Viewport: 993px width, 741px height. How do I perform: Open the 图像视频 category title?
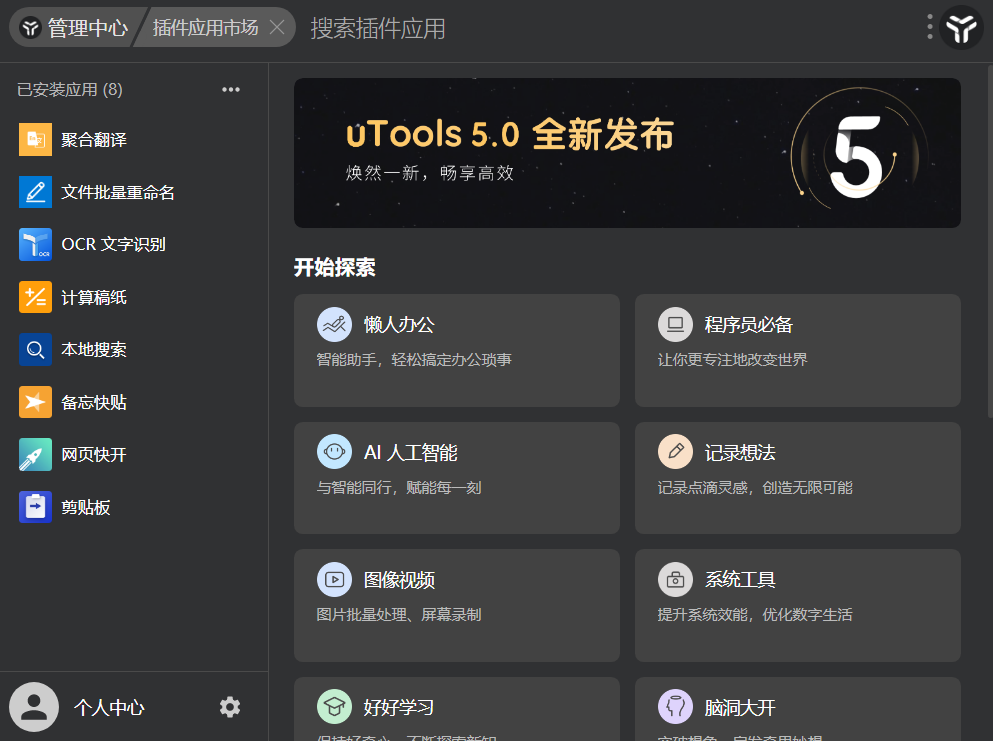[x=399, y=580]
